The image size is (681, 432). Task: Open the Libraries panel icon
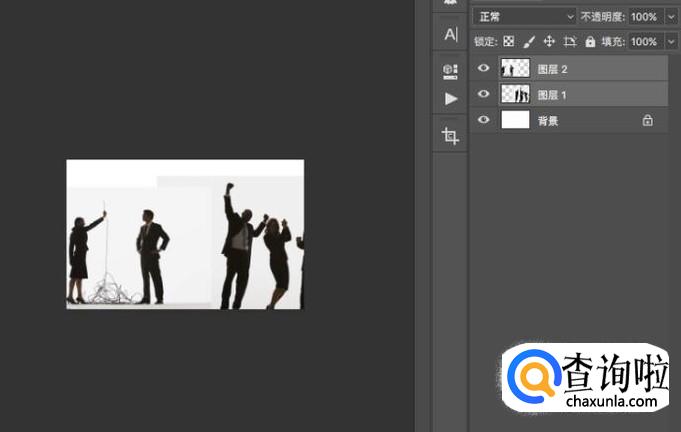(x=450, y=70)
